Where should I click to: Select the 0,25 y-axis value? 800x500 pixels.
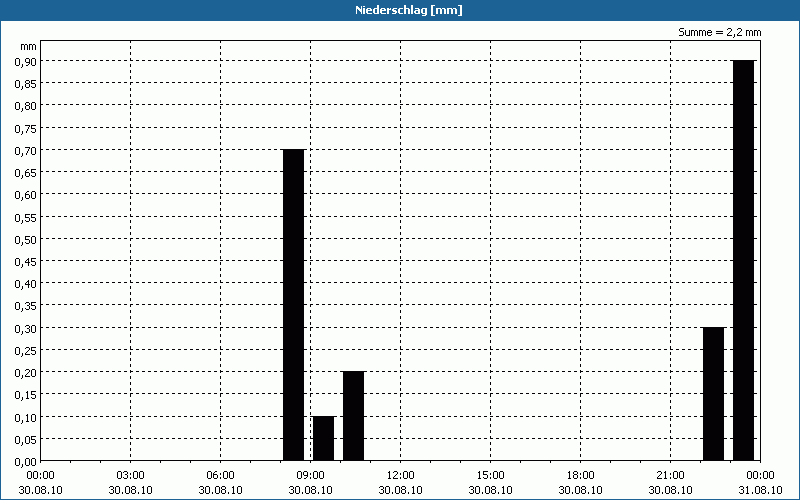[x=26, y=351]
